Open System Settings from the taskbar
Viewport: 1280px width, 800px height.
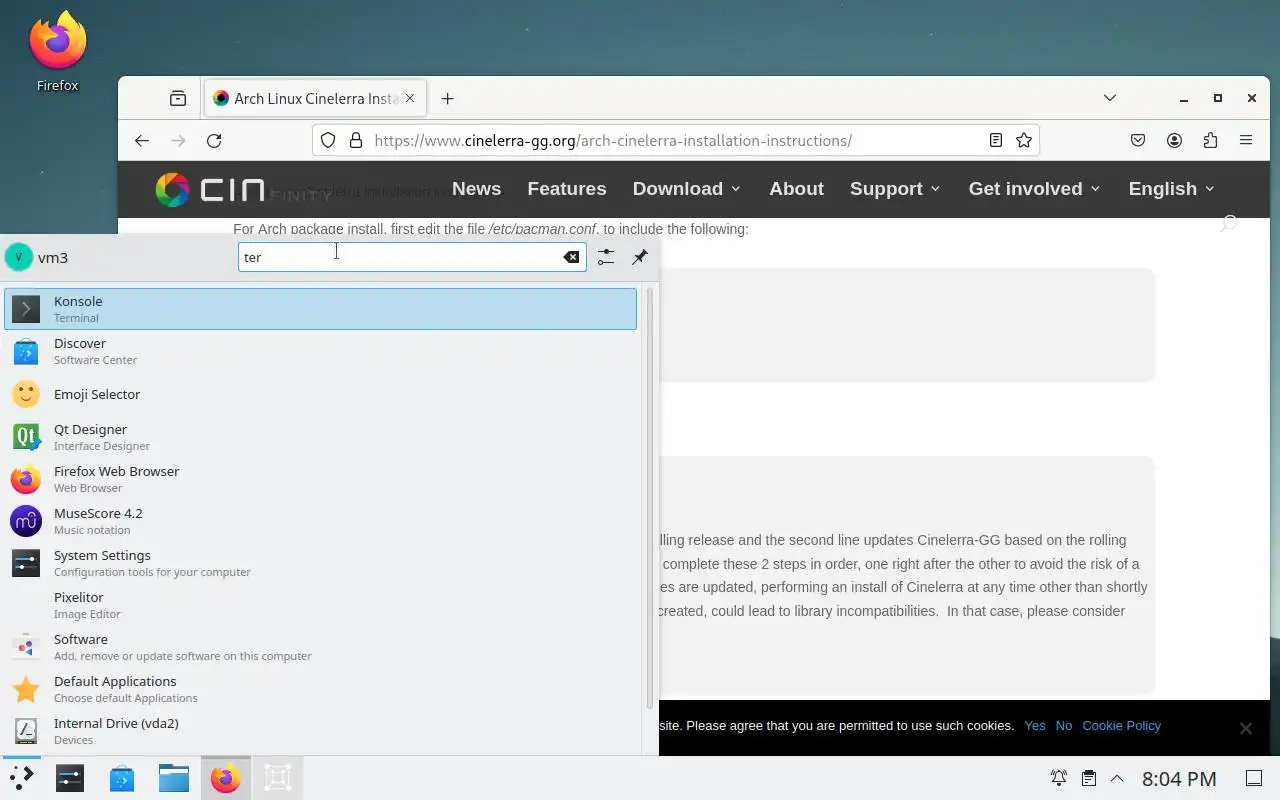[x=70, y=778]
